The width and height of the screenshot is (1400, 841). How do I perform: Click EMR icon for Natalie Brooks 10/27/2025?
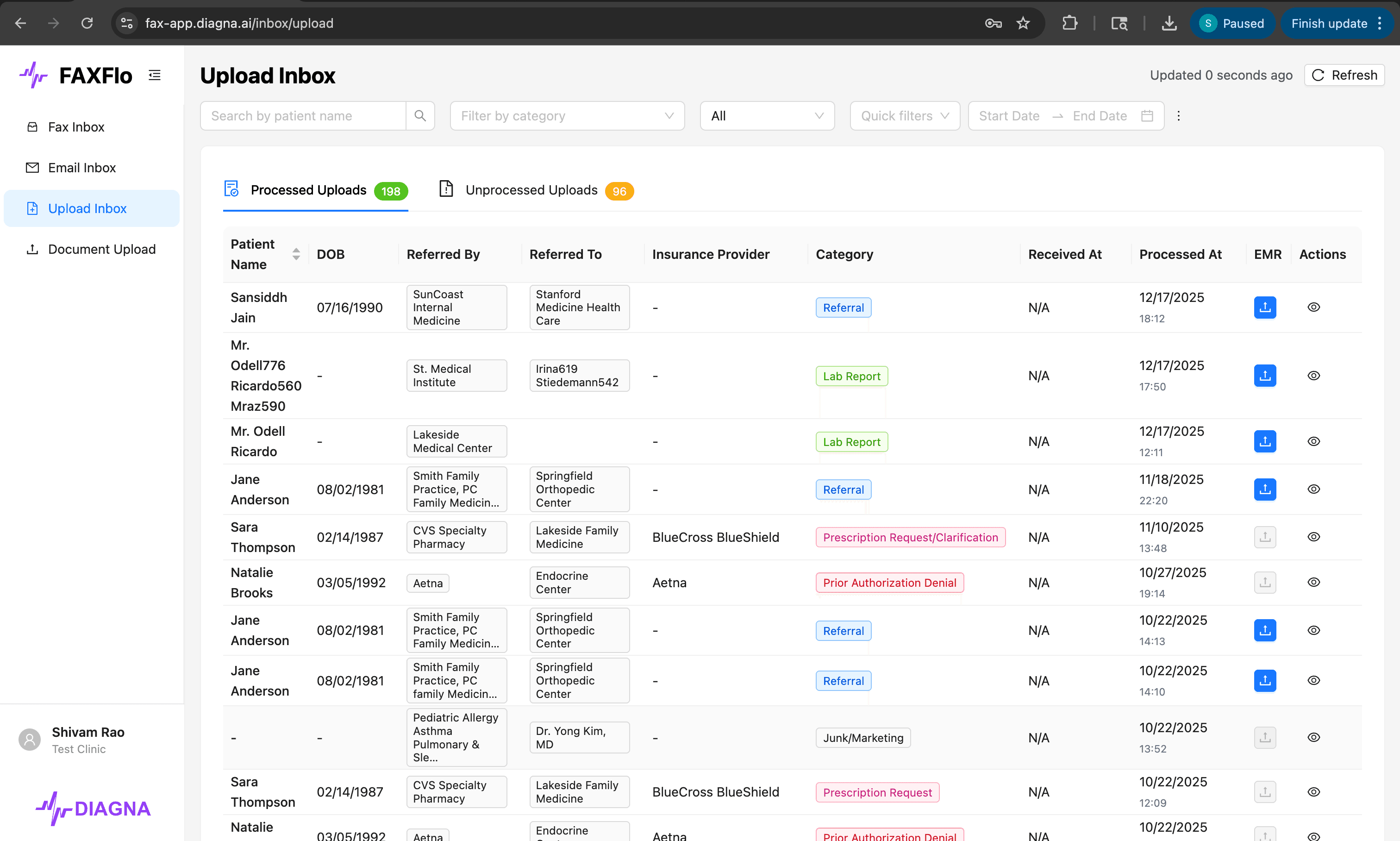[x=1265, y=582]
